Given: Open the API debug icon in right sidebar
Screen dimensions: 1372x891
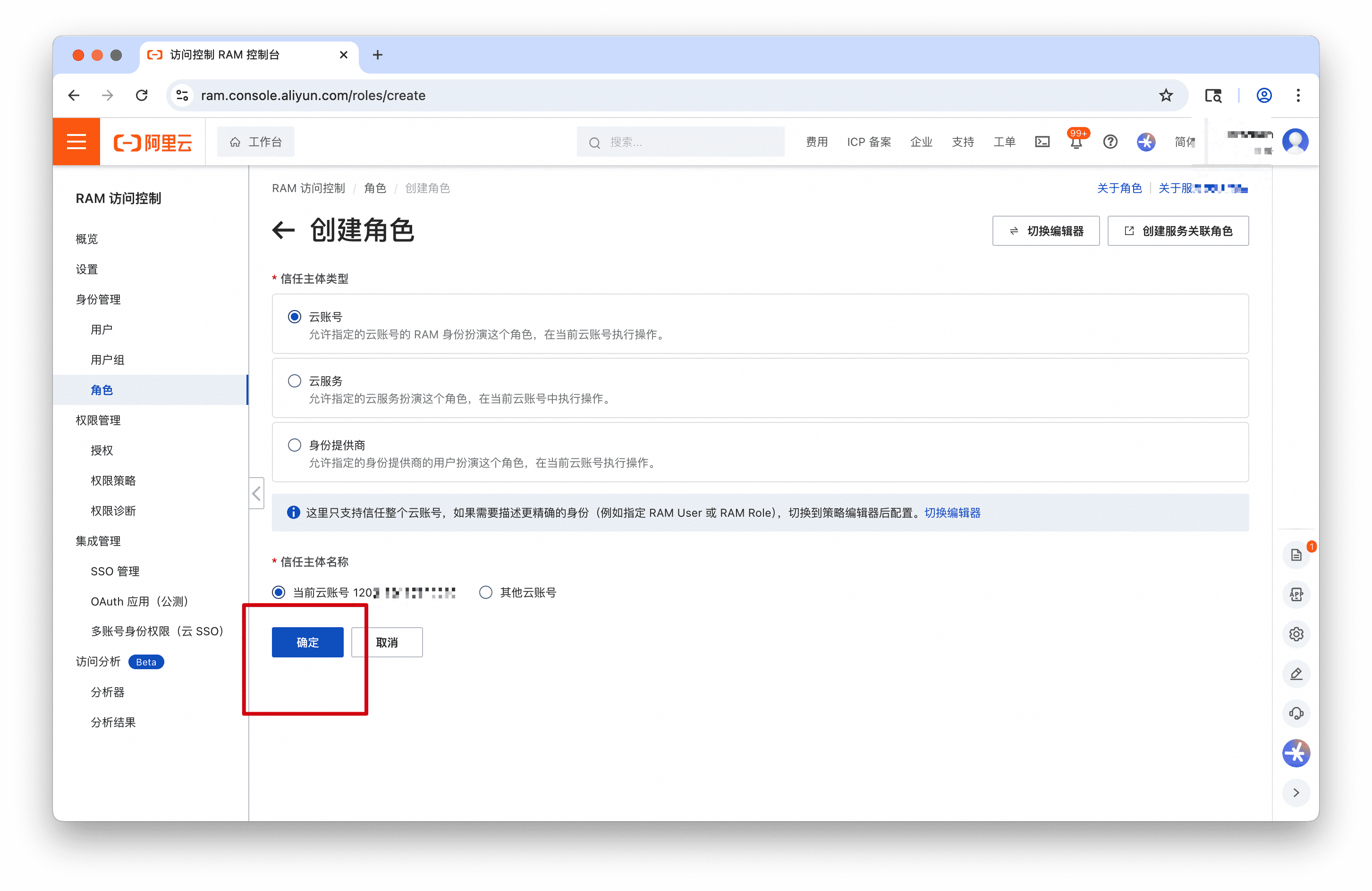Looking at the screenshot, I should click(x=1296, y=595).
